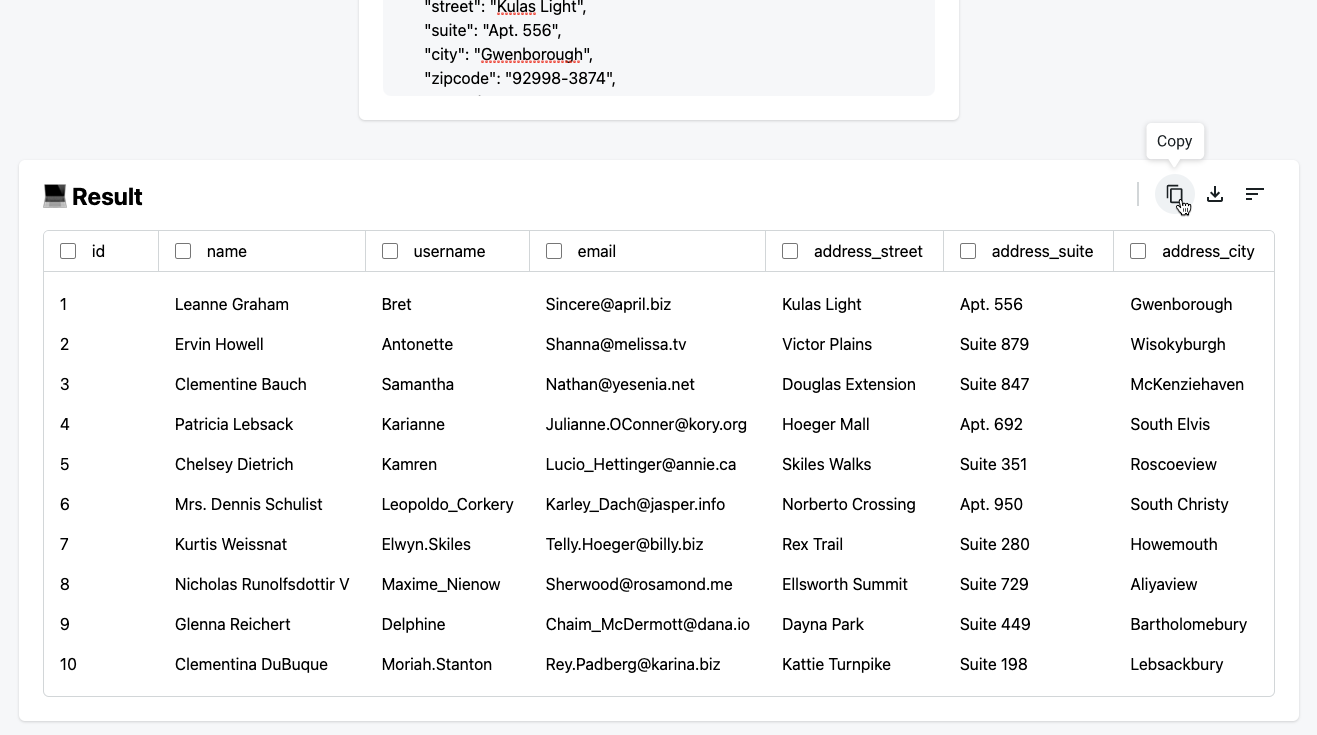Open the sort options icon
Image resolution: width=1317 pixels, height=735 pixels.
point(1255,193)
